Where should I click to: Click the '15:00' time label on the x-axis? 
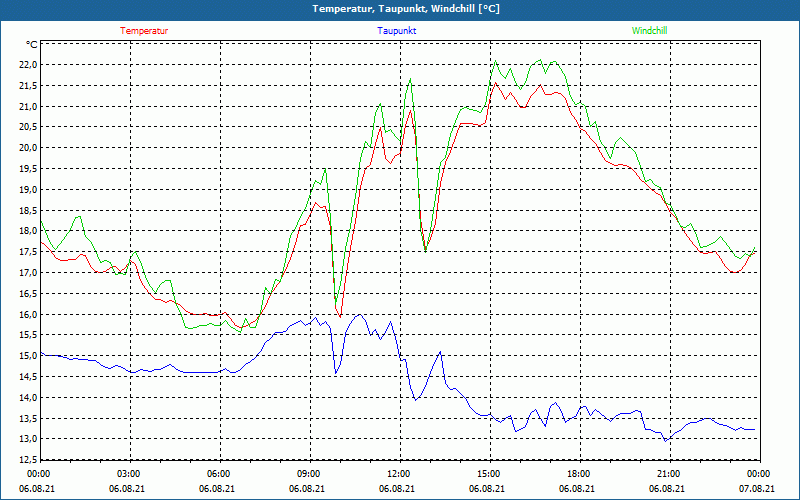490,474
